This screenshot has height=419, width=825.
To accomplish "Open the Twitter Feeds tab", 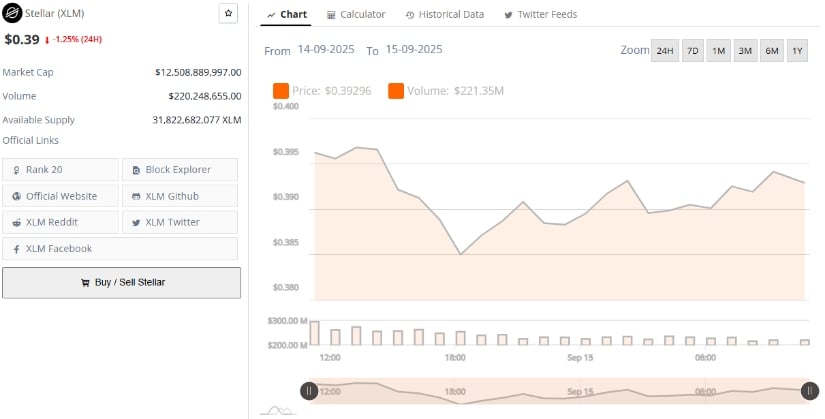I will point(540,15).
